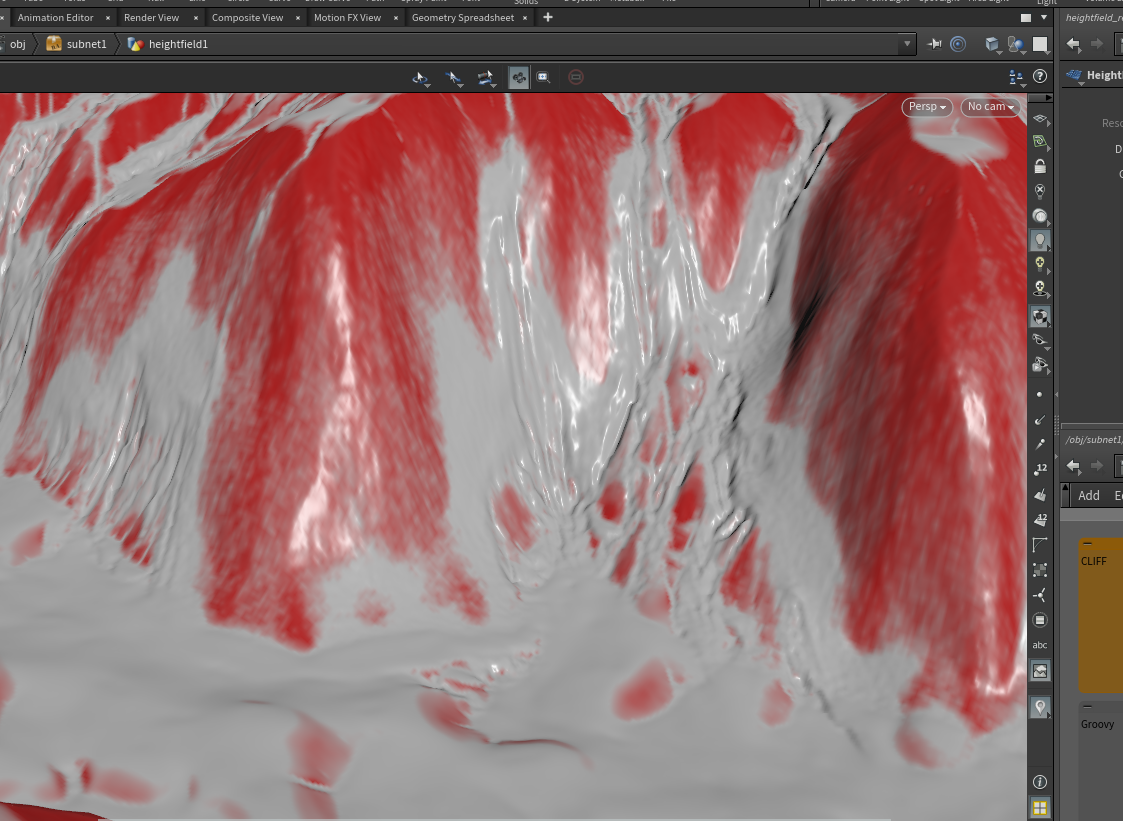
Task: Click the viewport info circle icon
Action: 1040,782
